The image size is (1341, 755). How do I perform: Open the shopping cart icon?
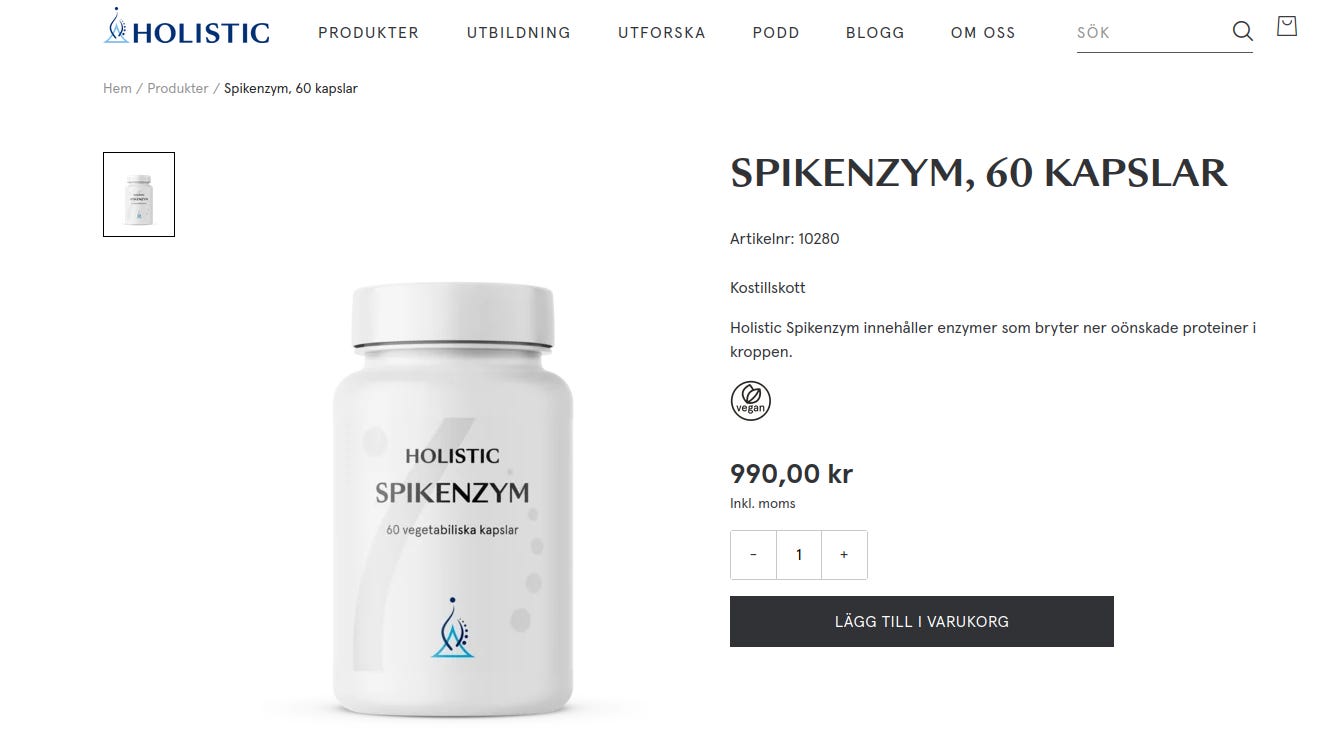(1287, 26)
